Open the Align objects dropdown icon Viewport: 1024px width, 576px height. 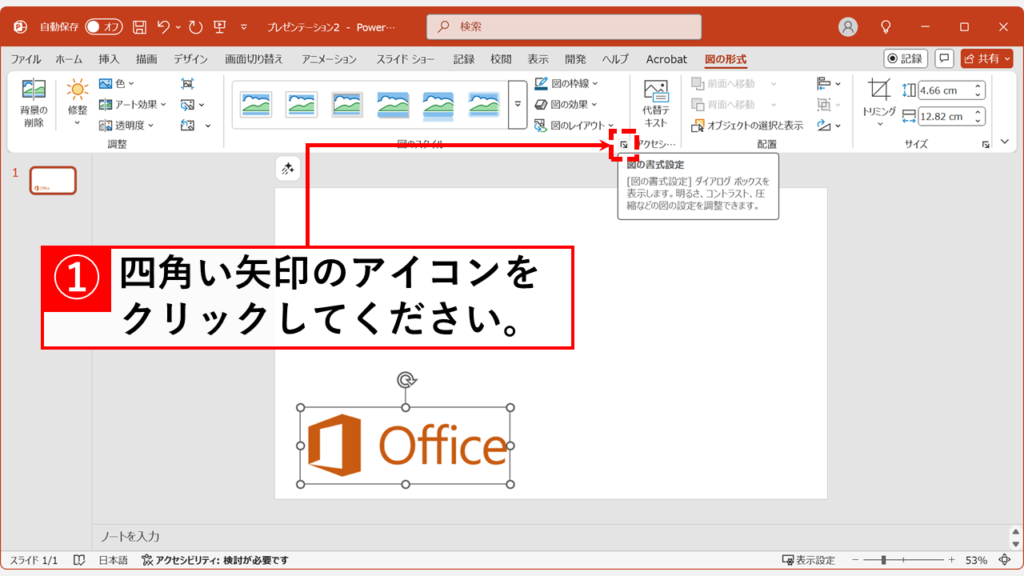(x=828, y=84)
